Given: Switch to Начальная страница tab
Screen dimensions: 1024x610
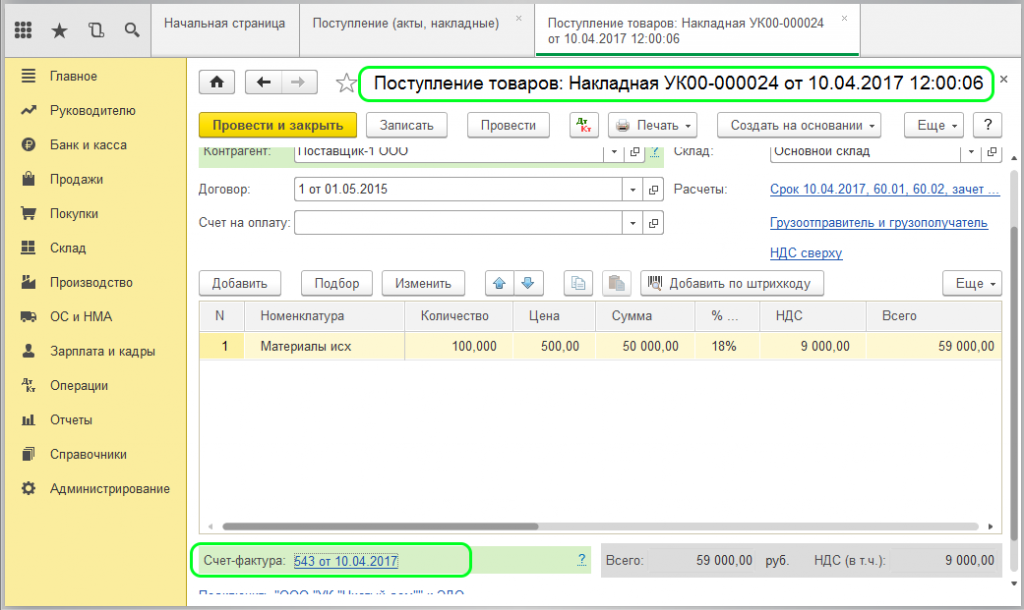Looking at the screenshot, I should pos(224,22).
